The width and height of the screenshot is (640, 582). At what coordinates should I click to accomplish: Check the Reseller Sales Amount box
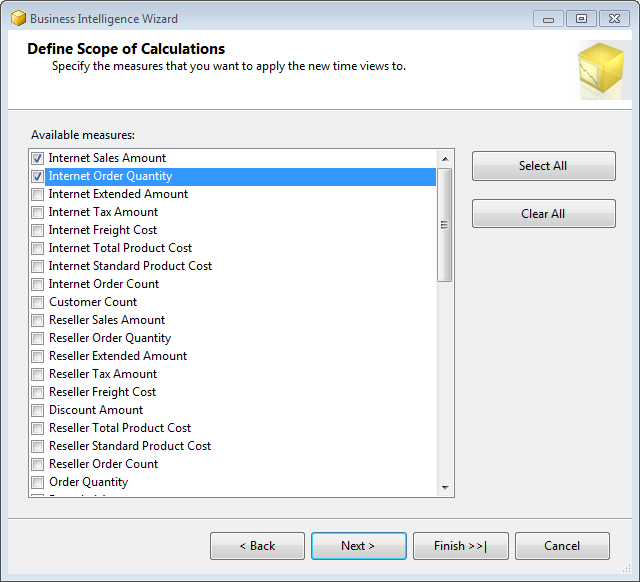coord(38,320)
